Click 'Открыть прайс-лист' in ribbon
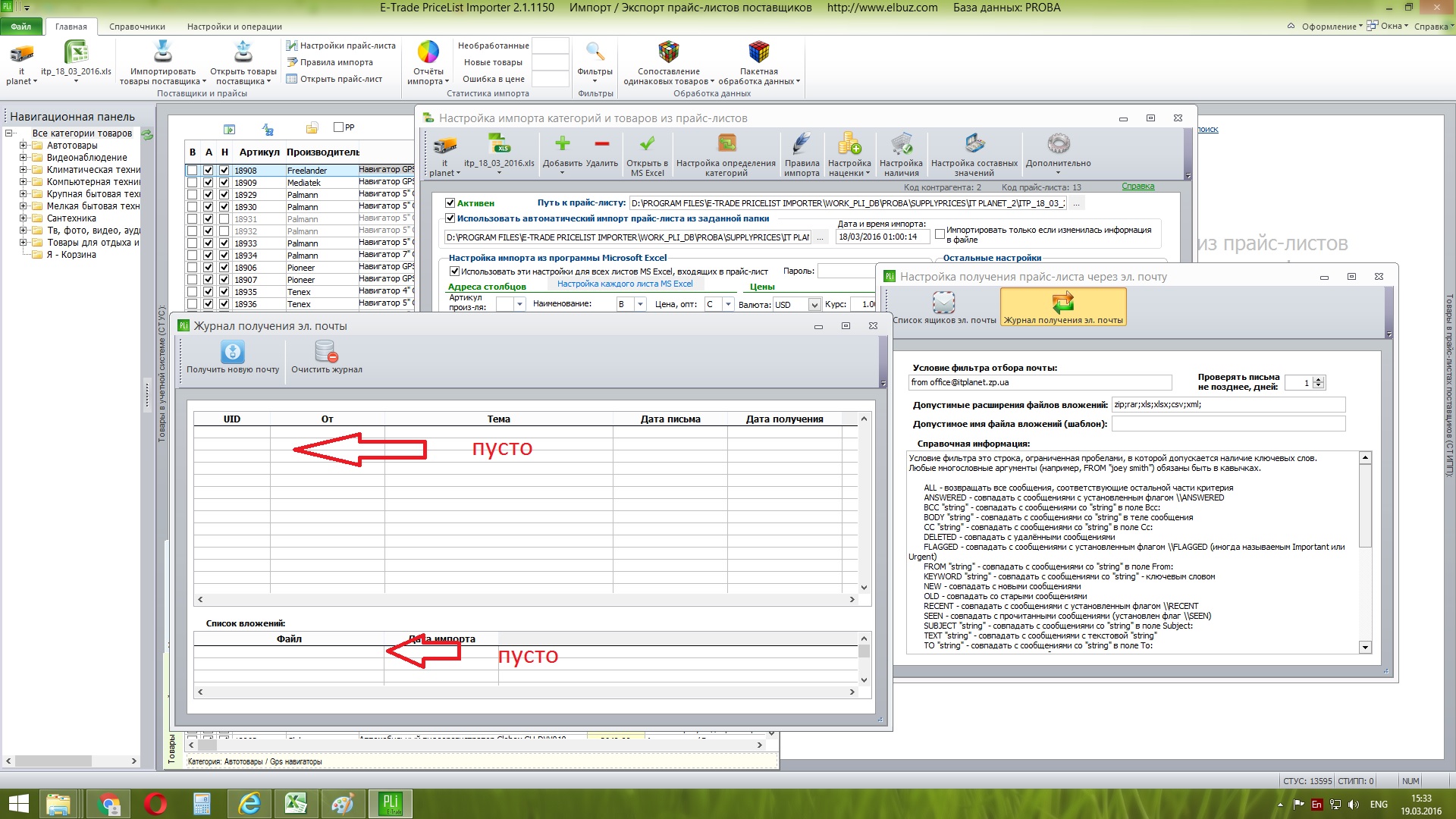Screen dimensions: 1456x819 click(334, 79)
